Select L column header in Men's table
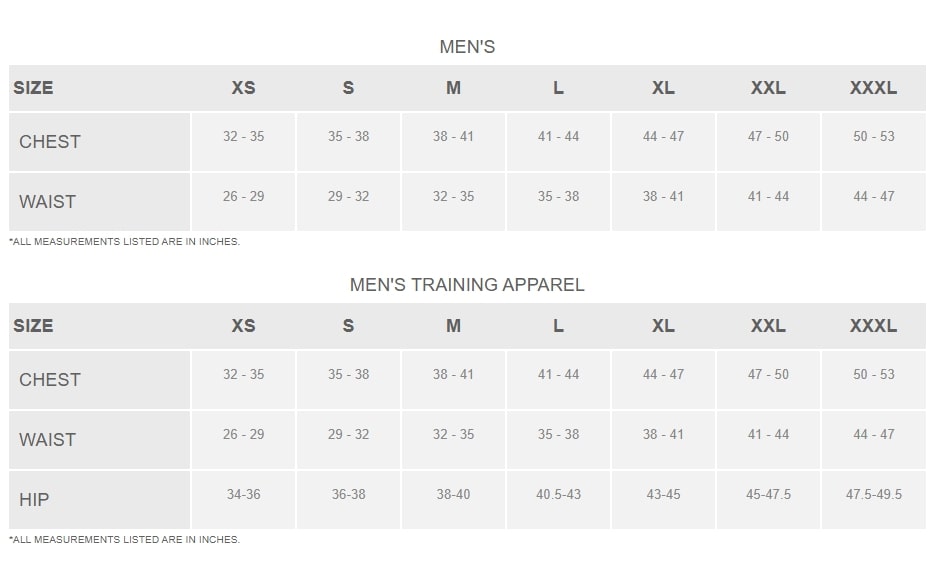 (x=558, y=88)
